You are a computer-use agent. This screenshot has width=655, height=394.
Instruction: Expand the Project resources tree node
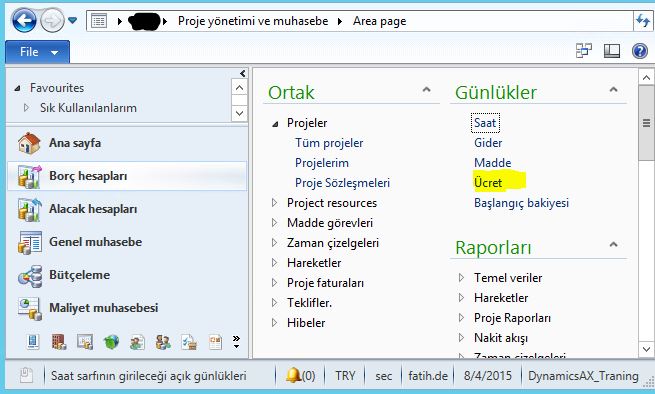(274, 203)
